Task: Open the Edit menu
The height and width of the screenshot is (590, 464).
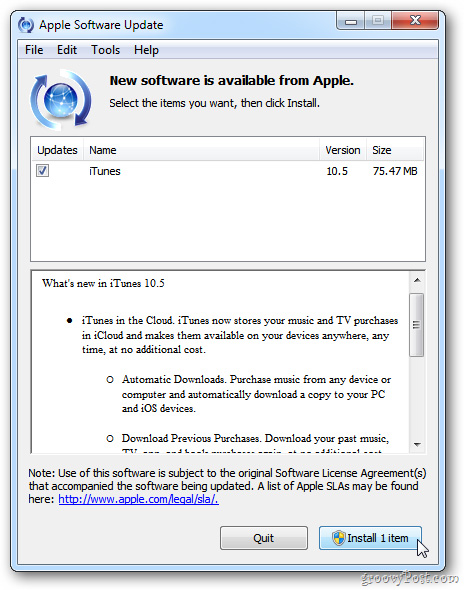Action: click(67, 50)
